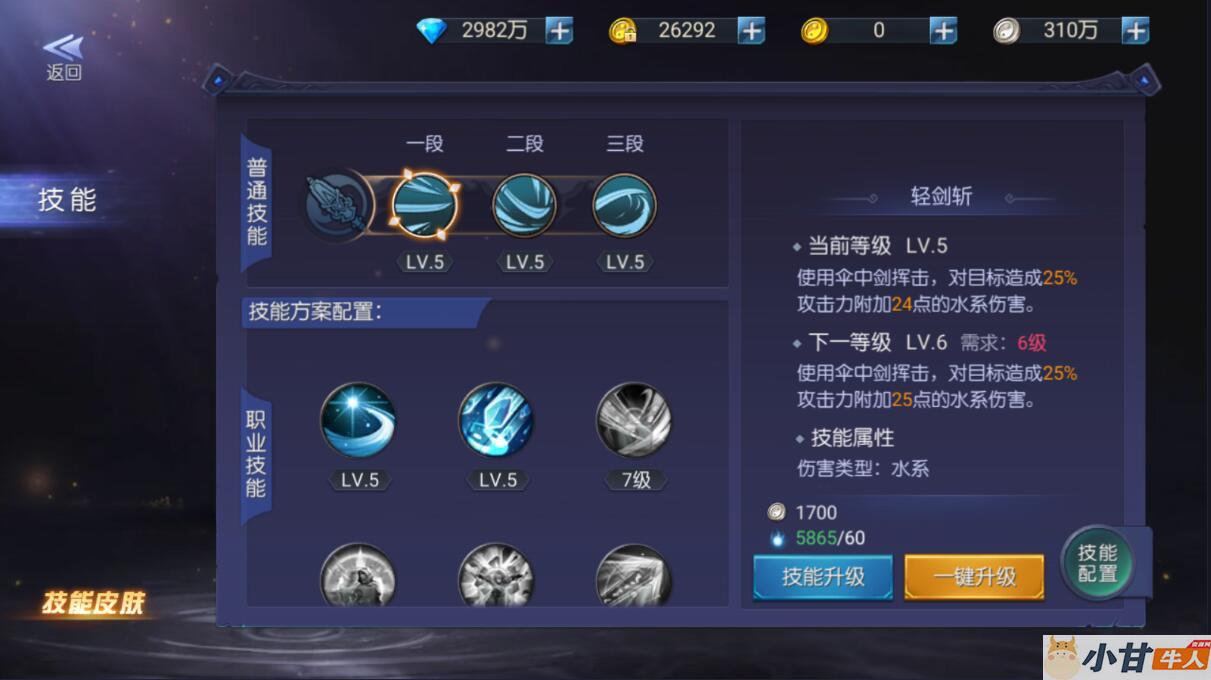
Task: Select the locked bottom-right slash skill icon
Action: [x=634, y=575]
